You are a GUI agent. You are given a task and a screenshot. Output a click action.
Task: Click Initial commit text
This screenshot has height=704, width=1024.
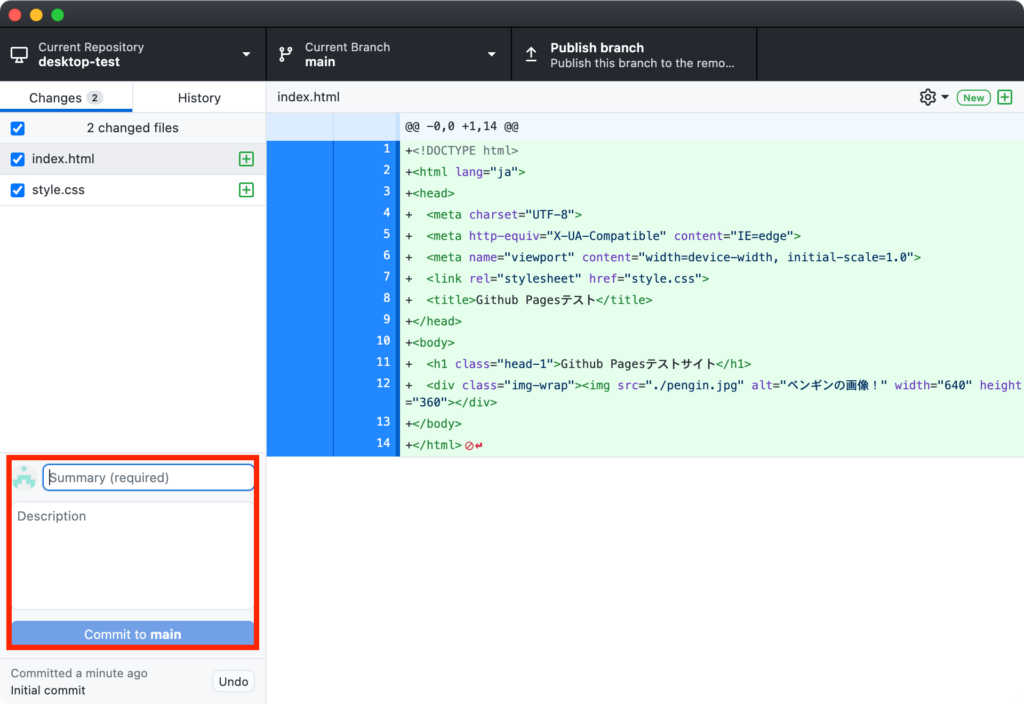48,690
